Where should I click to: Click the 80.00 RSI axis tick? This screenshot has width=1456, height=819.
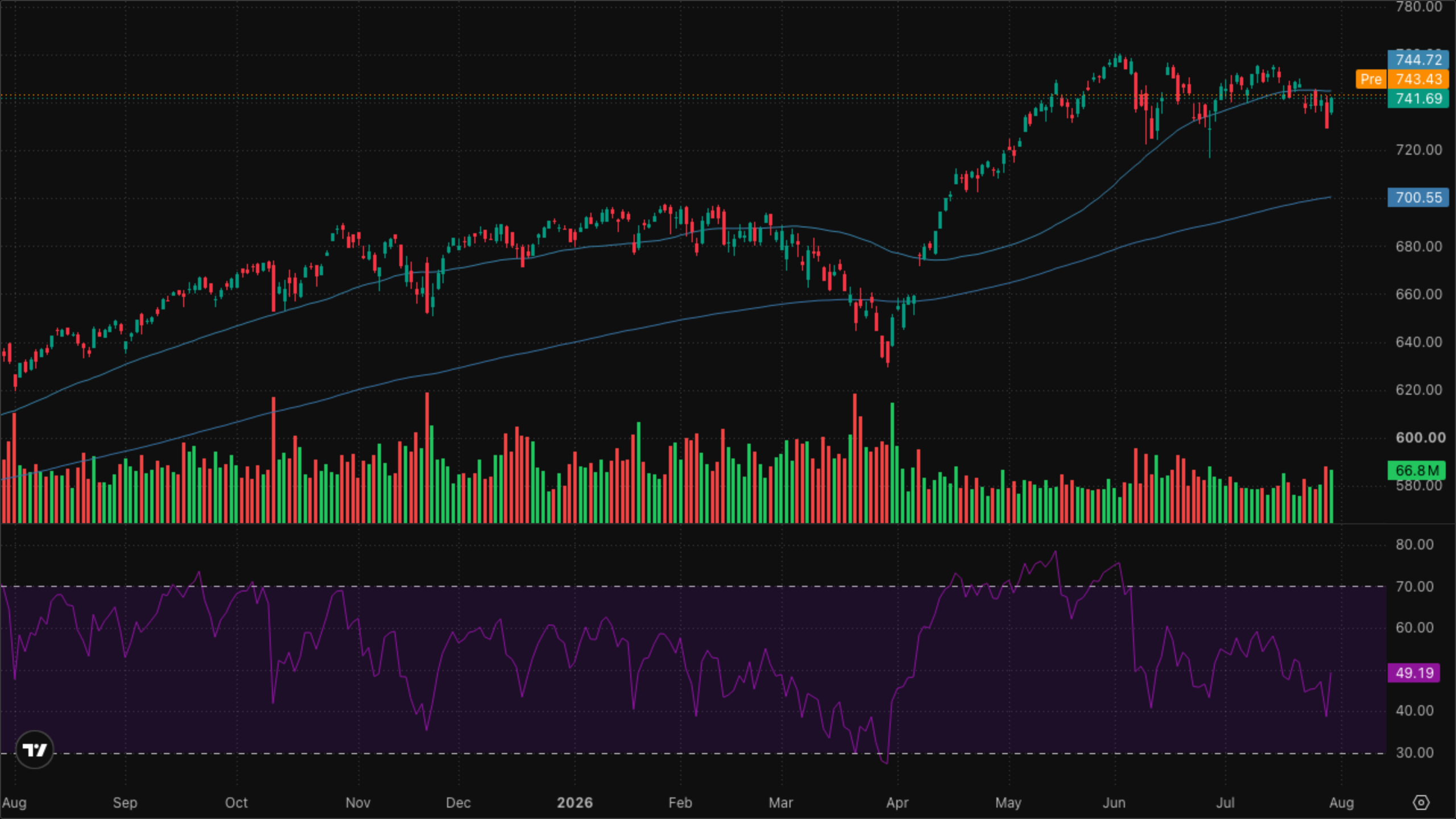click(1414, 544)
